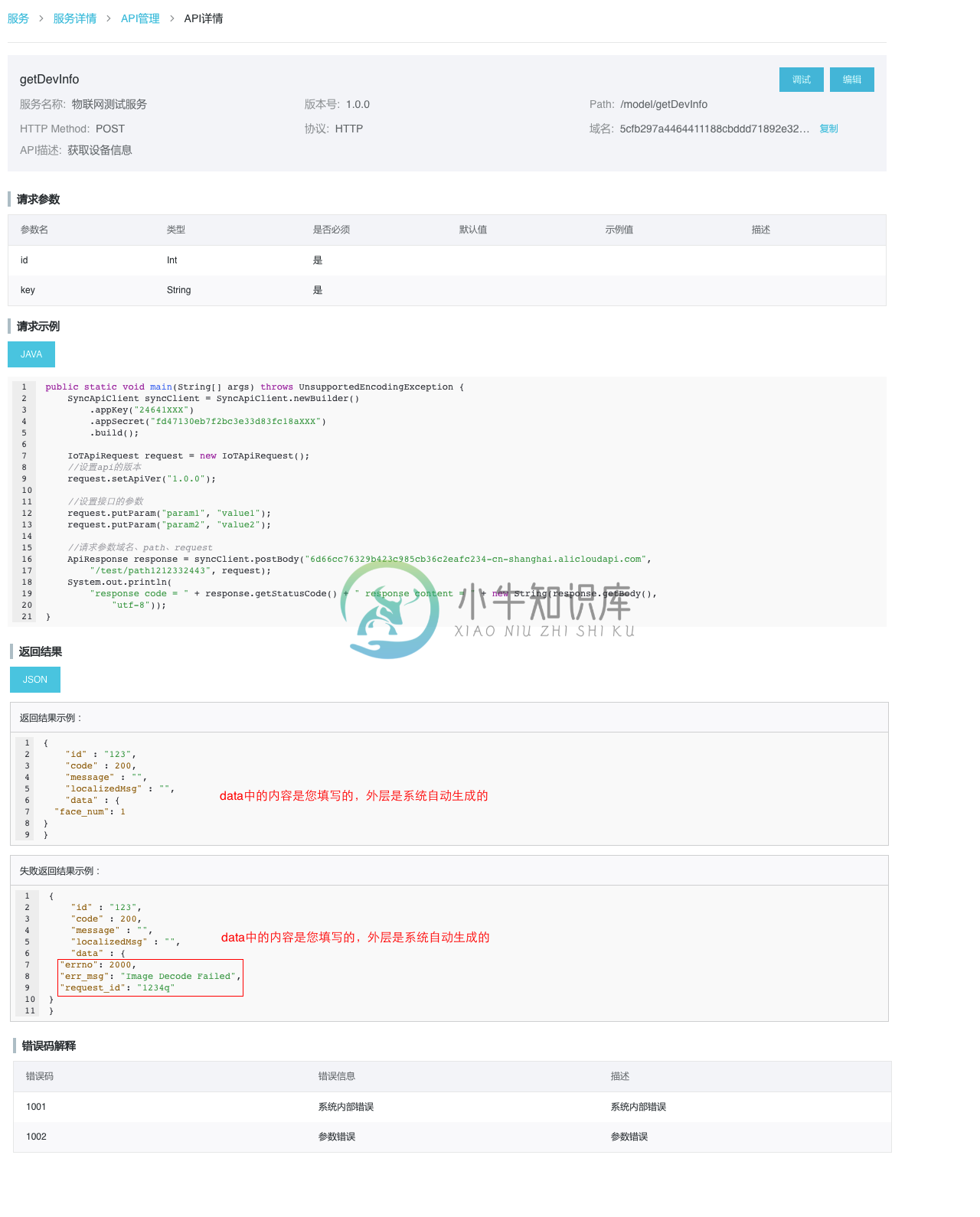Click the 错误码 column header
The image size is (980, 1217).
pos(40,1076)
